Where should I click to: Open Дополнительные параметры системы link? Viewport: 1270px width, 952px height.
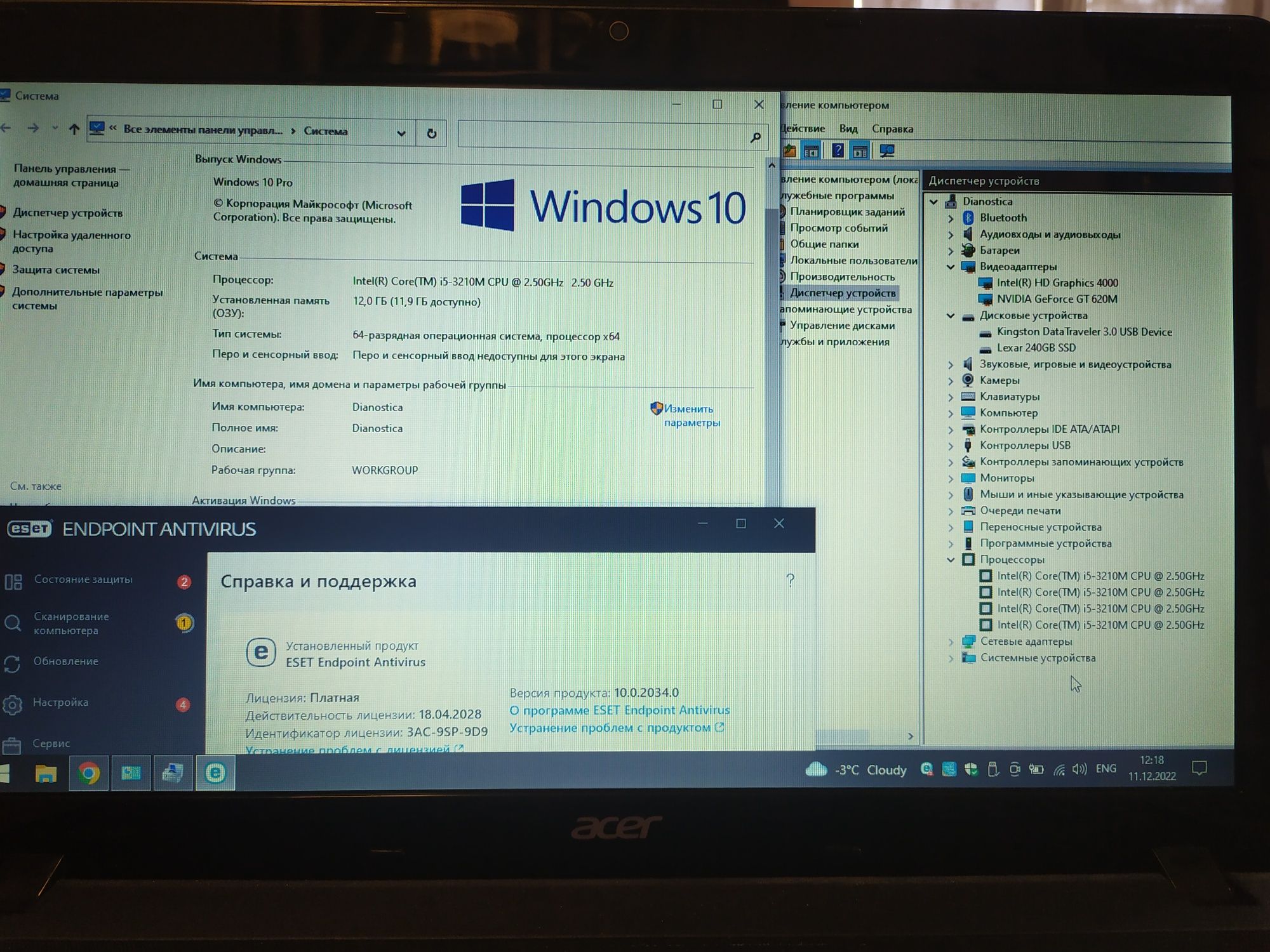[87, 298]
